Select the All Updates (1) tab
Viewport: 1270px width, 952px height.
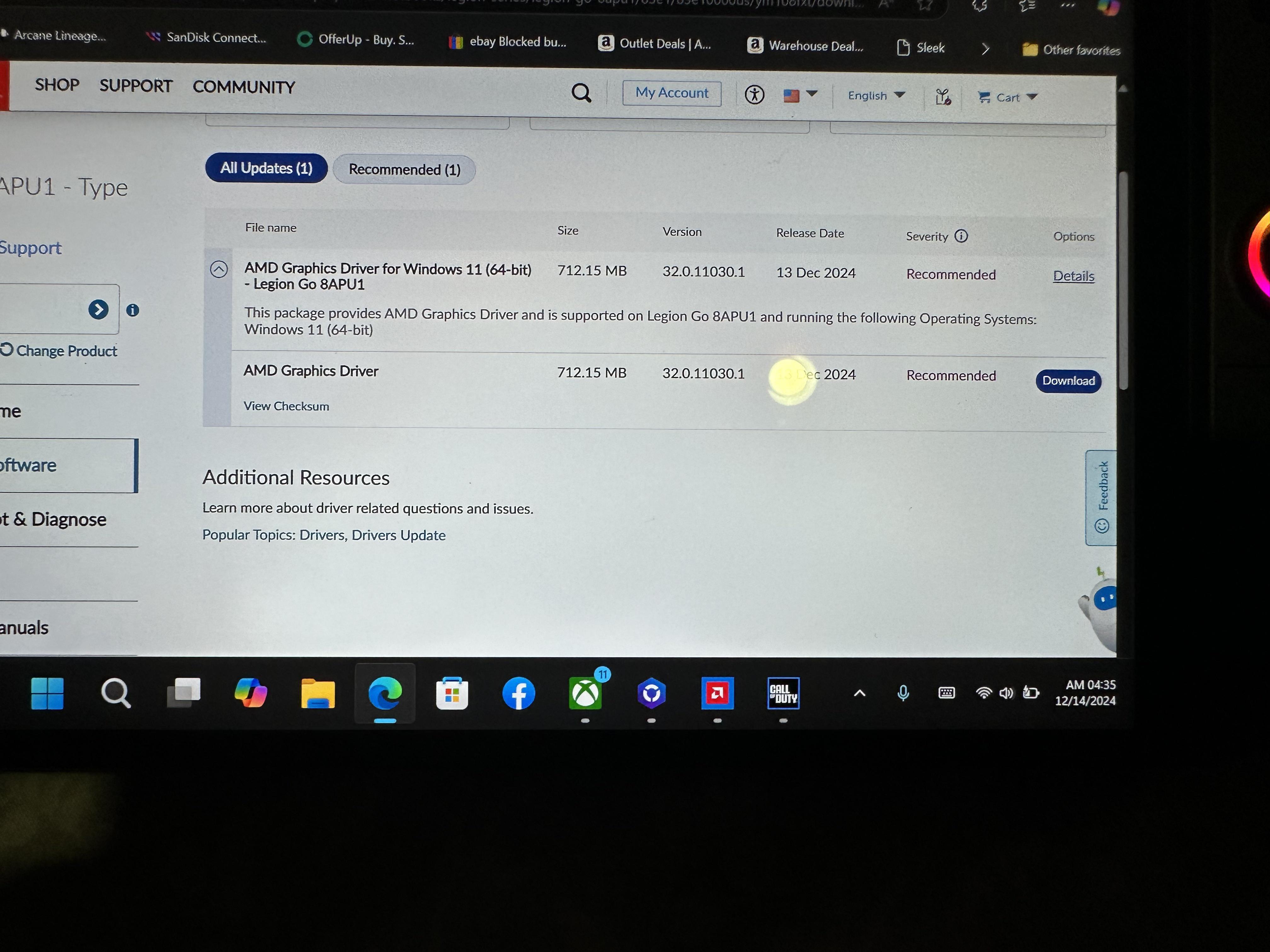(x=266, y=168)
